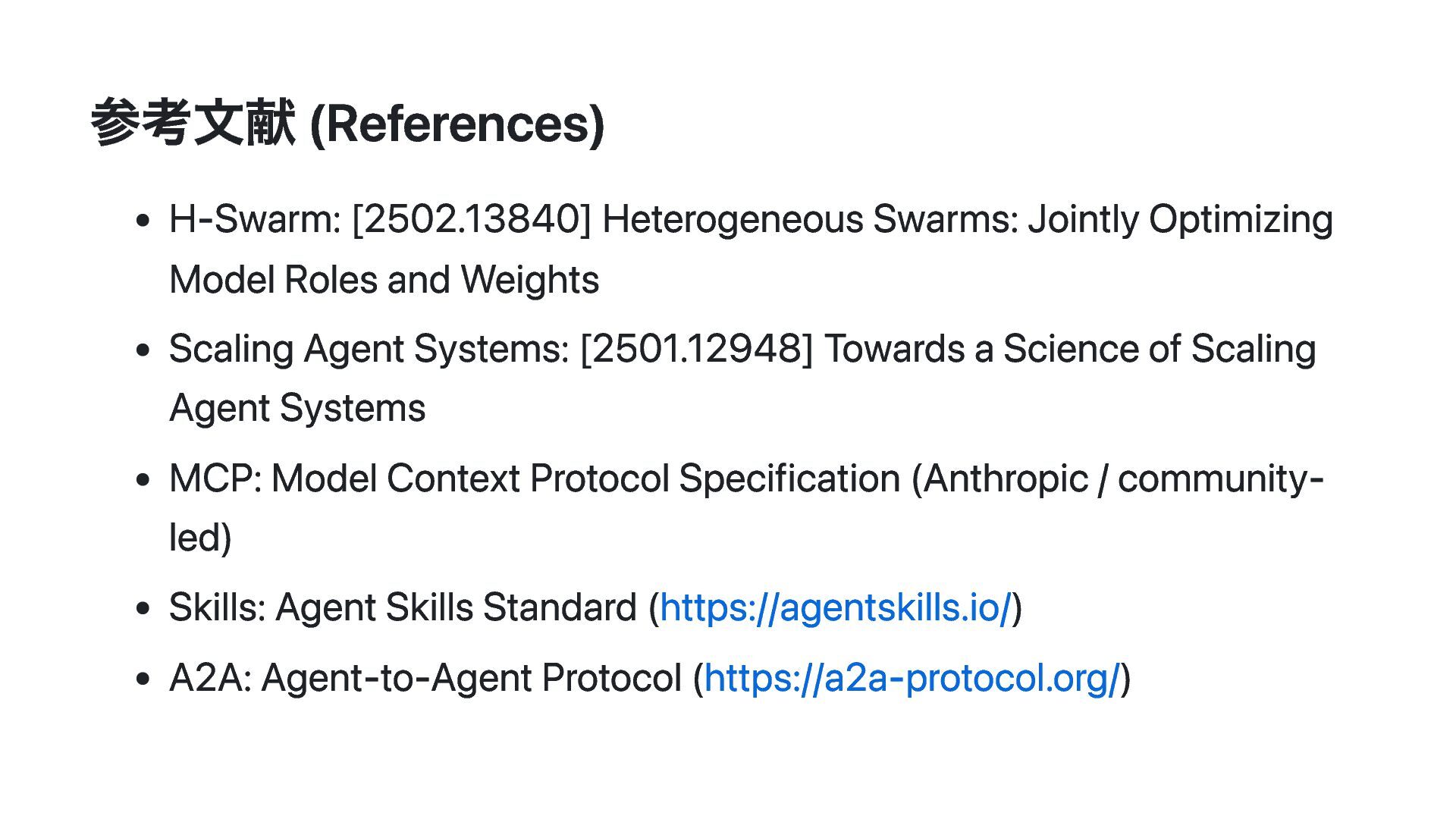Open the a2a-protocol.org link

912,678
